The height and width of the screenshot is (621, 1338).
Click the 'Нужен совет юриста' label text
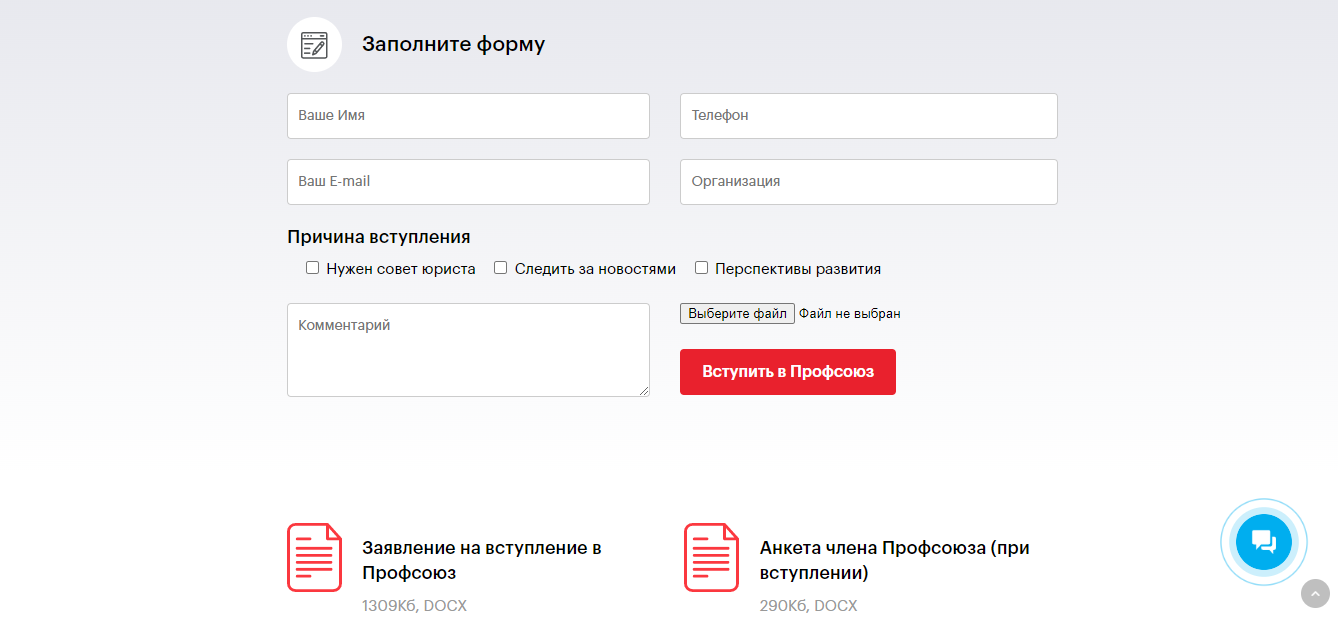(x=401, y=269)
